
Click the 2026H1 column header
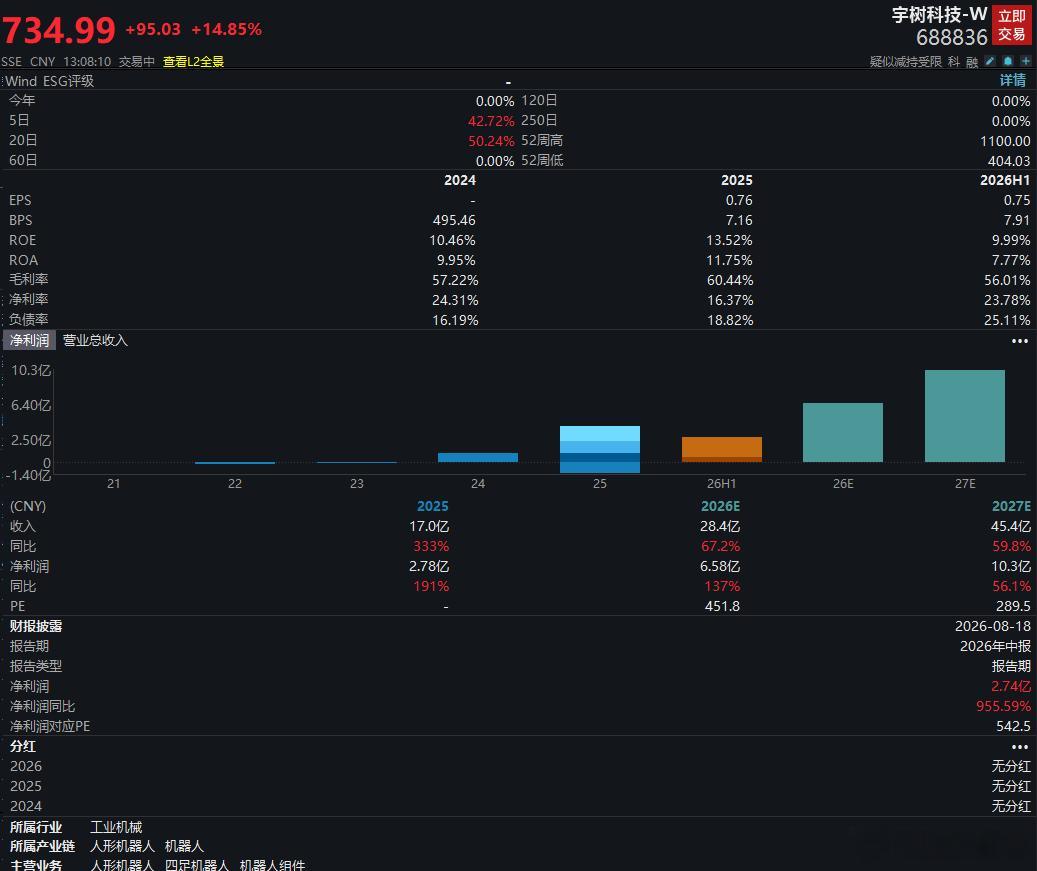(x=1005, y=180)
